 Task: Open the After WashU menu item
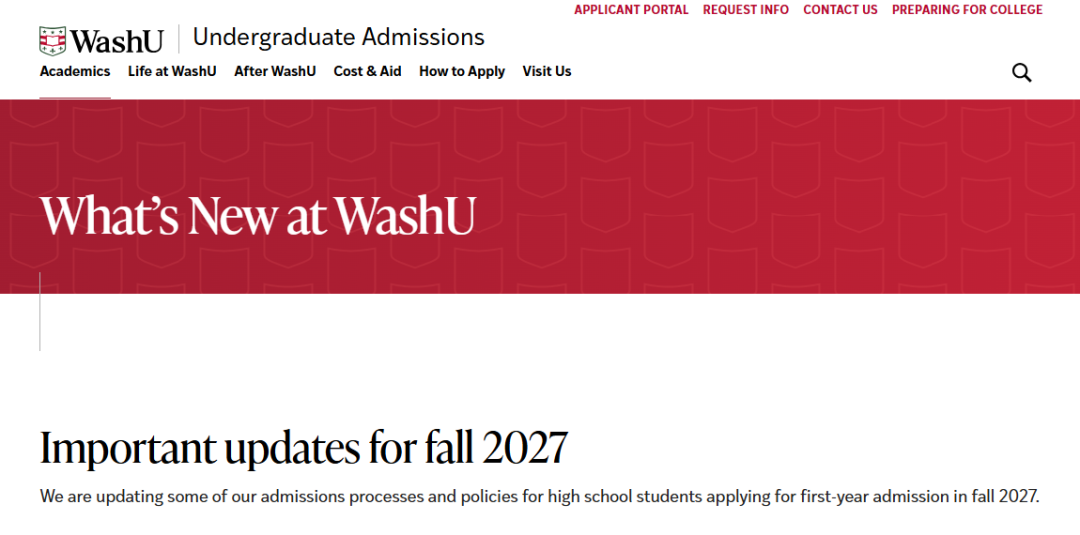(275, 71)
